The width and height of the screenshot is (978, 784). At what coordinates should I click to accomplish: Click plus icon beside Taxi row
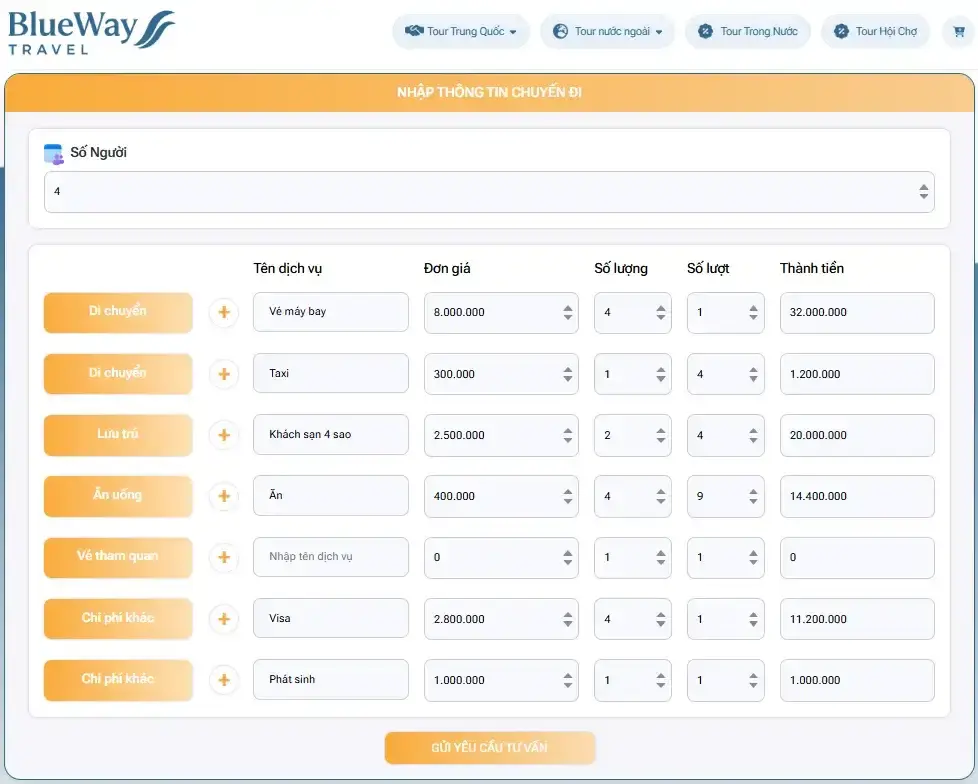224,374
